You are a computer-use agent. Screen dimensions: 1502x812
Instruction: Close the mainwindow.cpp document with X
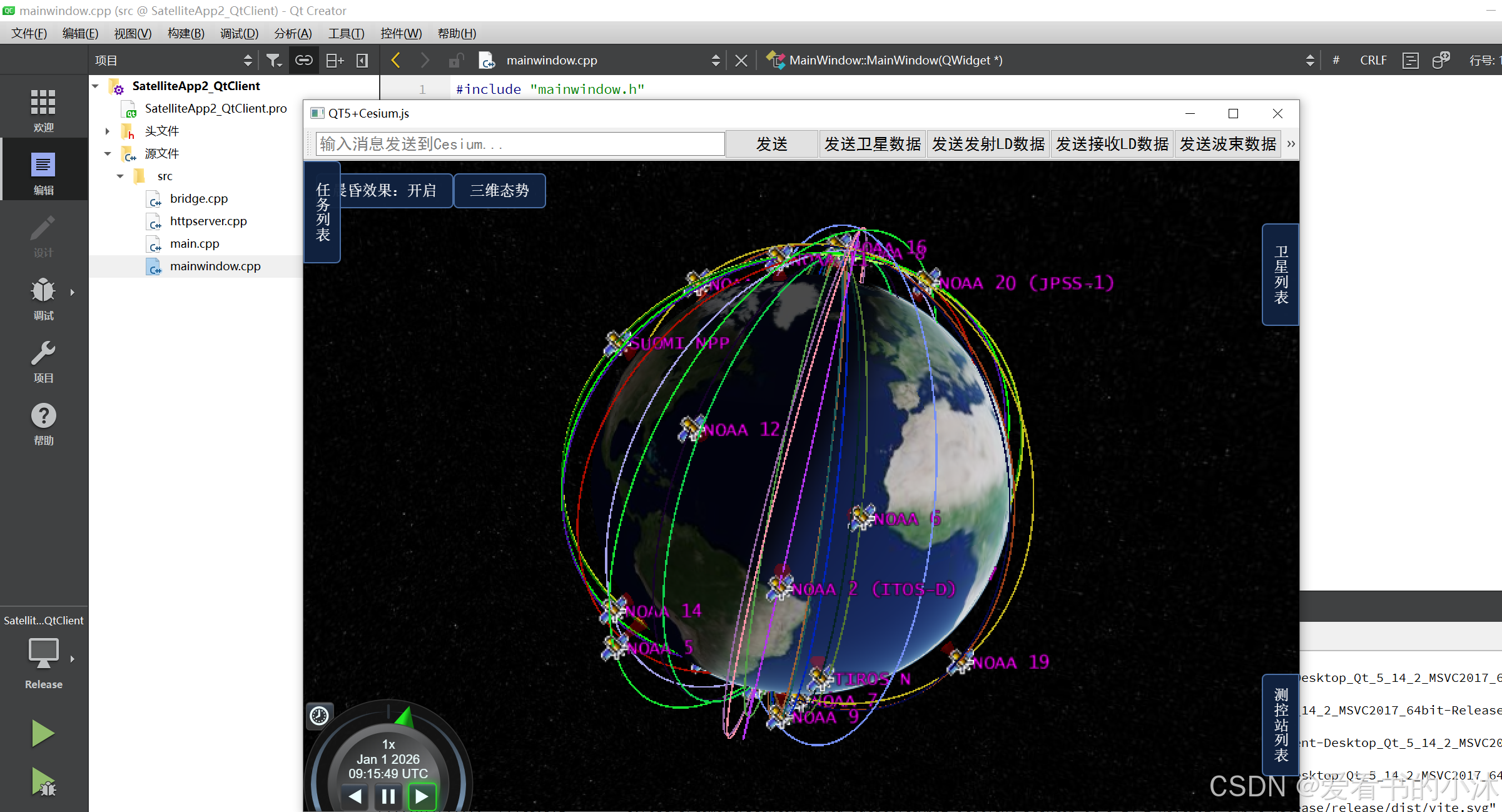point(741,60)
